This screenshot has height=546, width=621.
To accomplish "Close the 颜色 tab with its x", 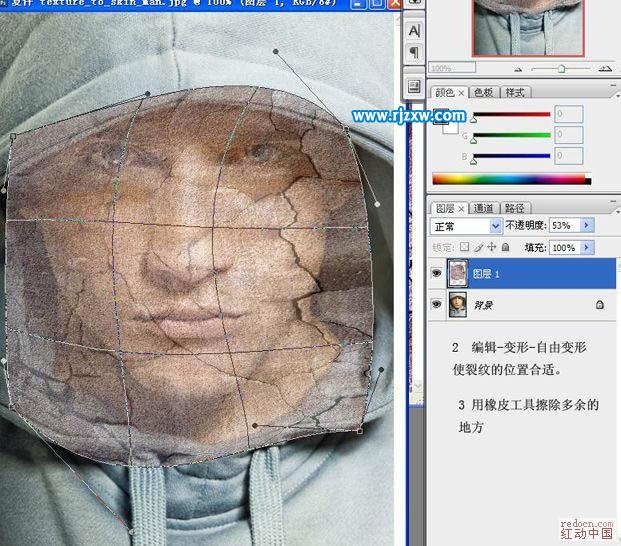I will (x=461, y=93).
